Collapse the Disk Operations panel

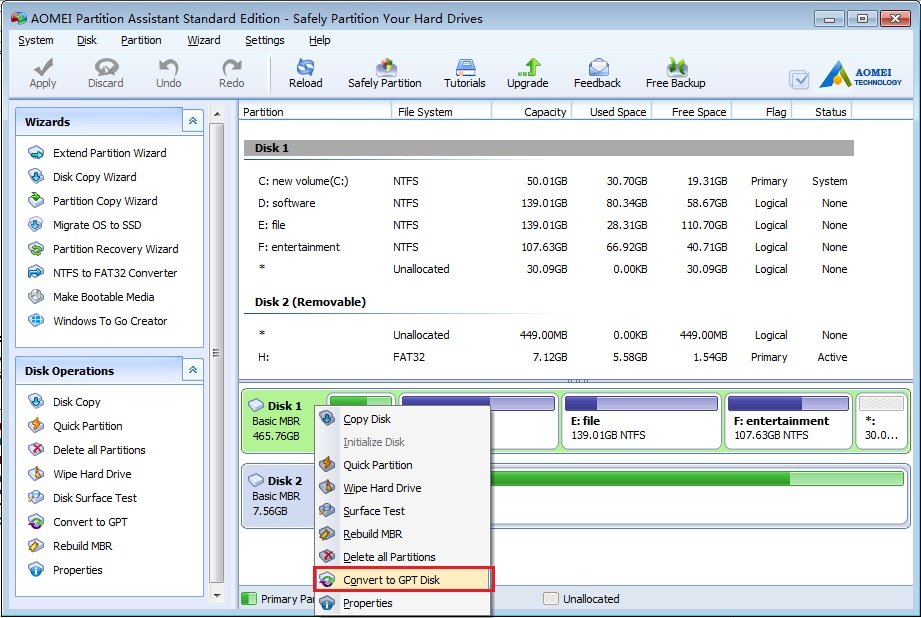point(193,370)
